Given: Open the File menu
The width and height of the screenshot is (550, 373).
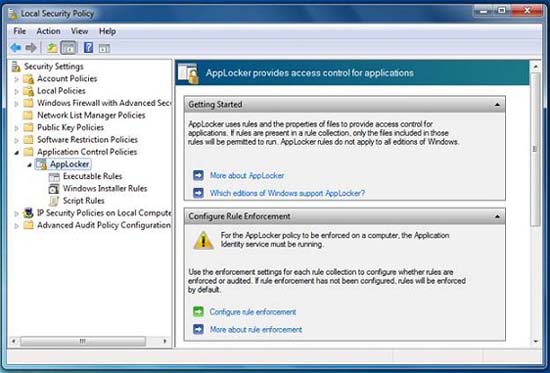Looking at the screenshot, I should (20, 31).
